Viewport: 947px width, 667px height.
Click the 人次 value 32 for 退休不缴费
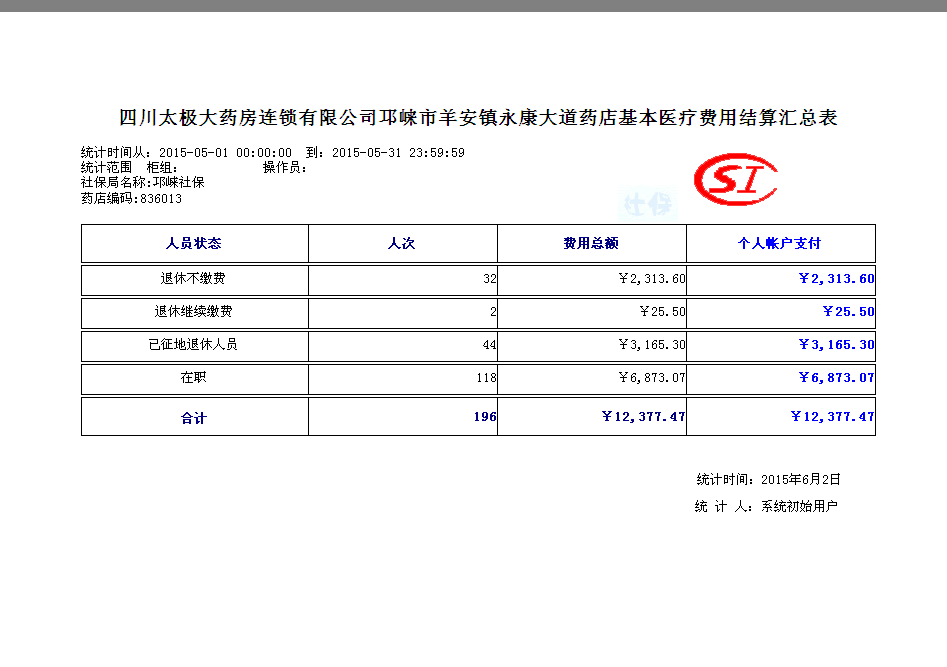(x=490, y=279)
